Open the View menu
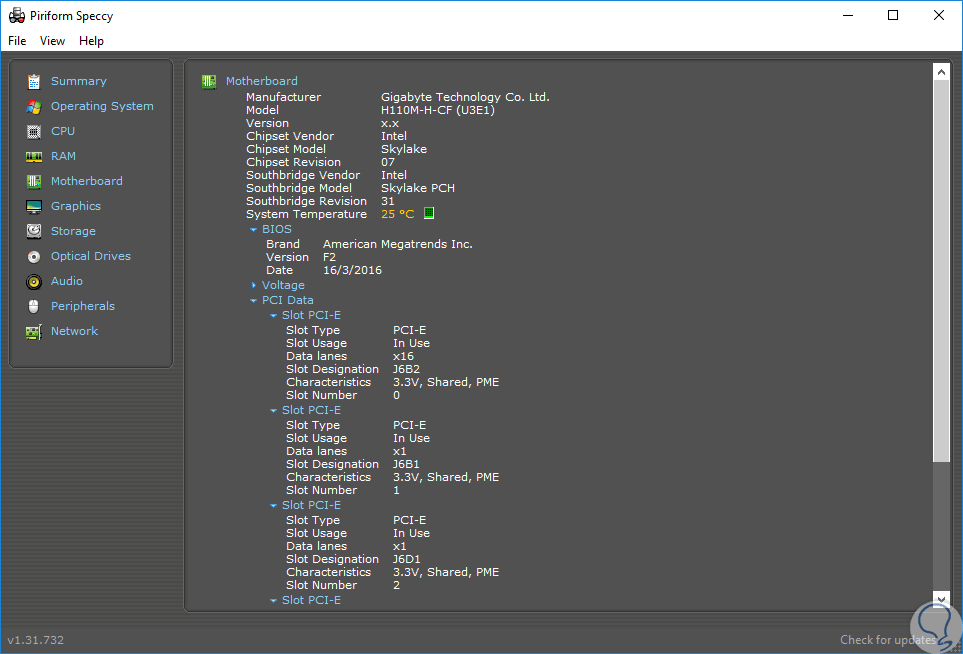 pos(52,41)
